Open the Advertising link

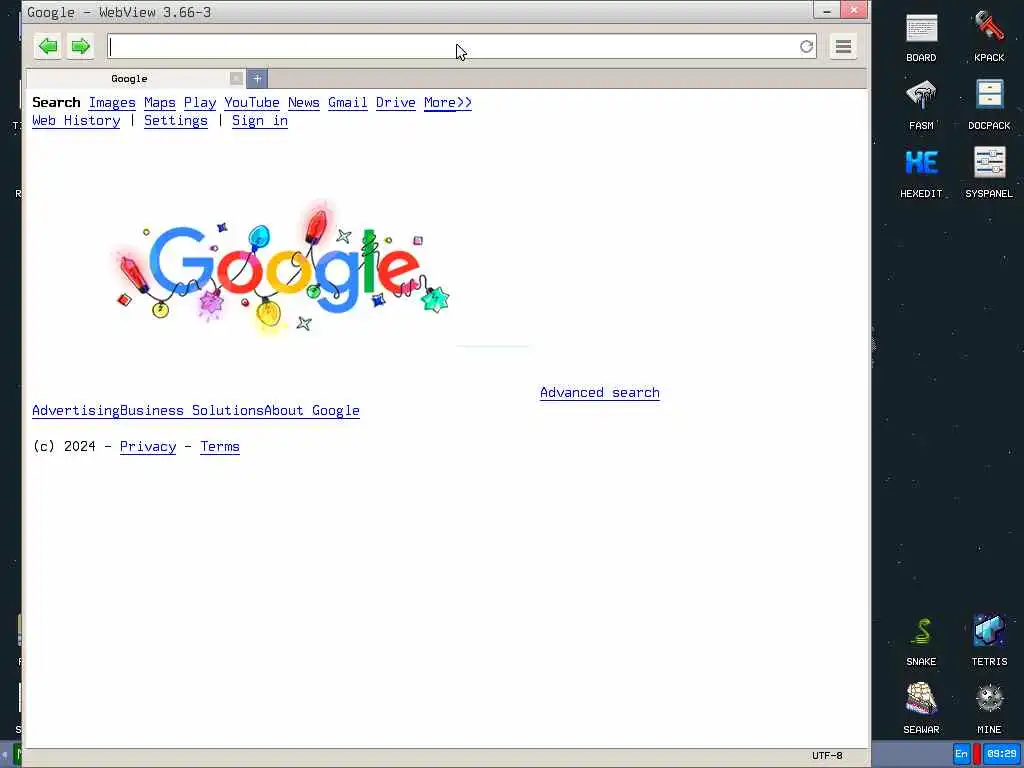pyautogui.click(x=76, y=411)
